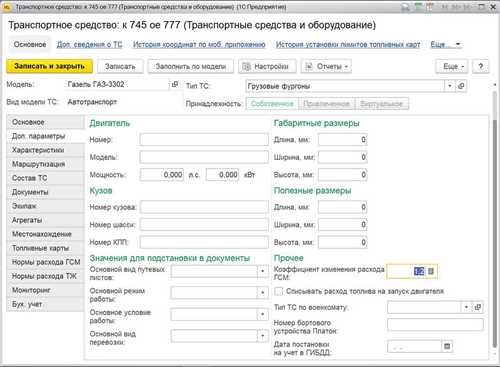Click Полезные размеры Ширина field

[x=343, y=225]
